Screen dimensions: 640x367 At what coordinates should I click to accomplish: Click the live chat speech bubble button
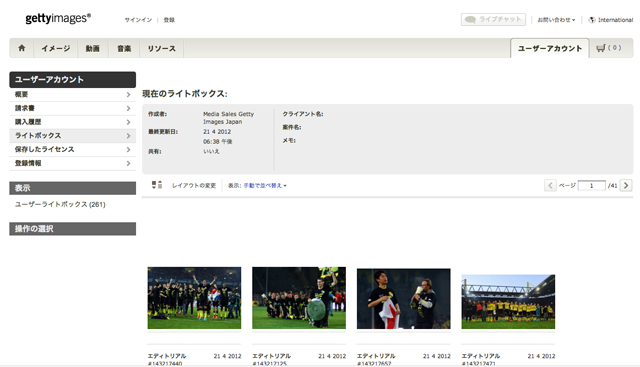tap(493, 20)
